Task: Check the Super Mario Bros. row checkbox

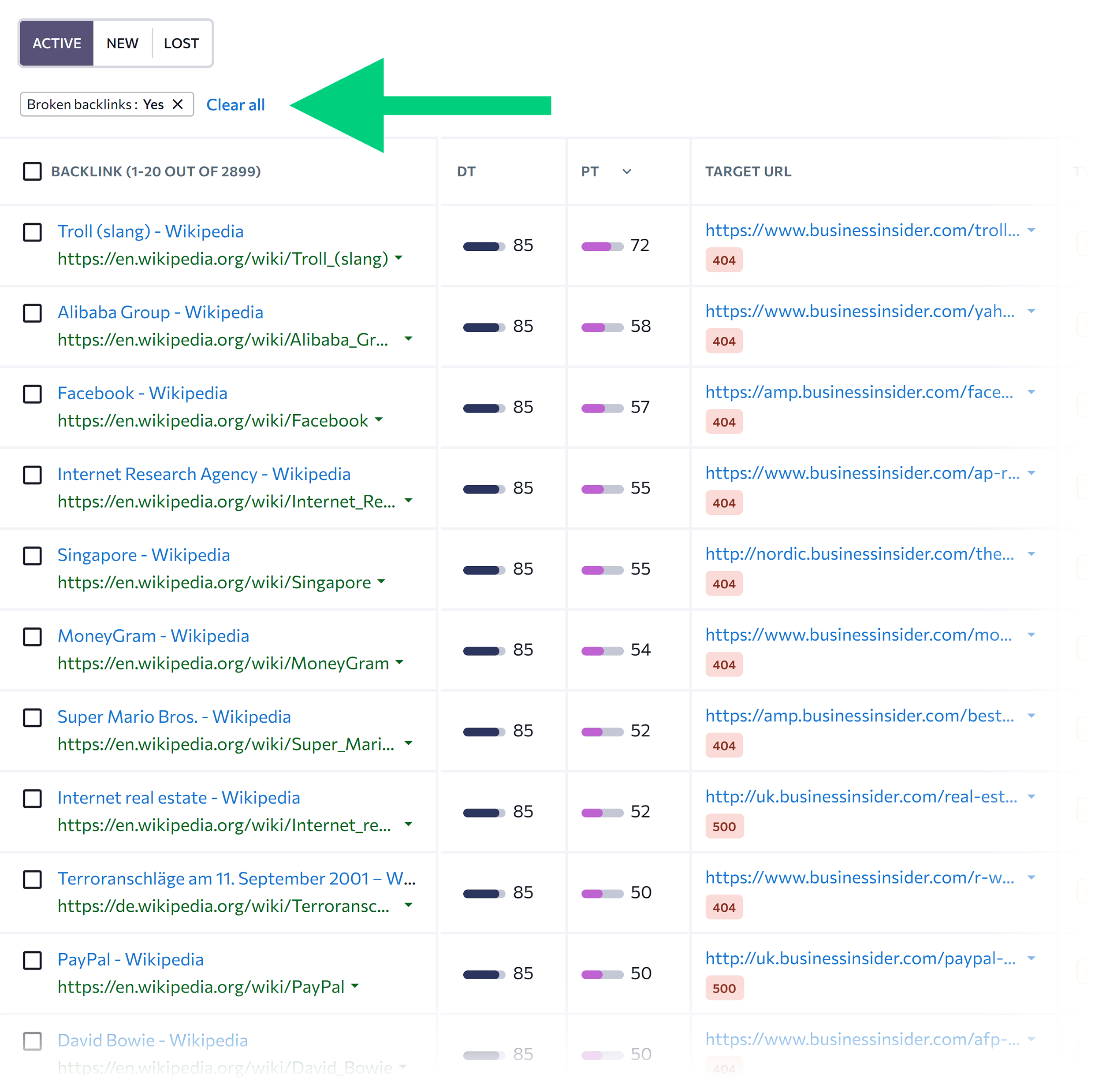Action: tap(33, 718)
